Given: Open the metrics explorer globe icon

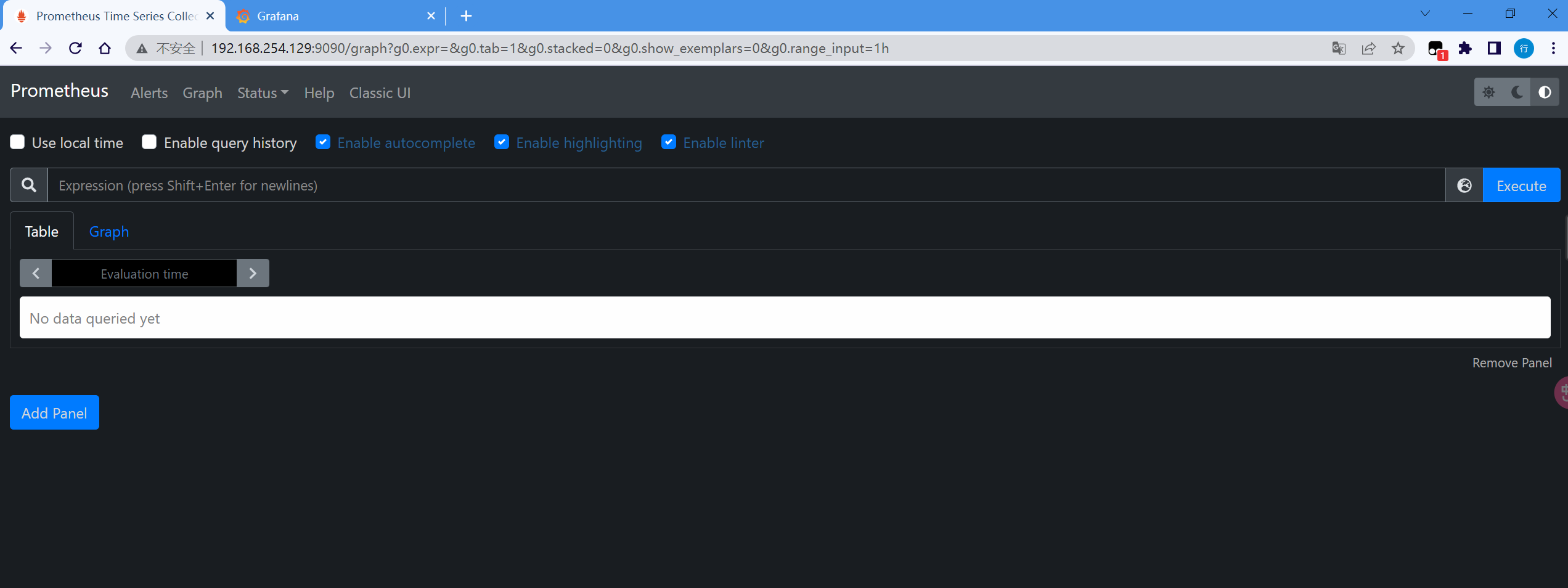Looking at the screenshot, I should 1464,185.
